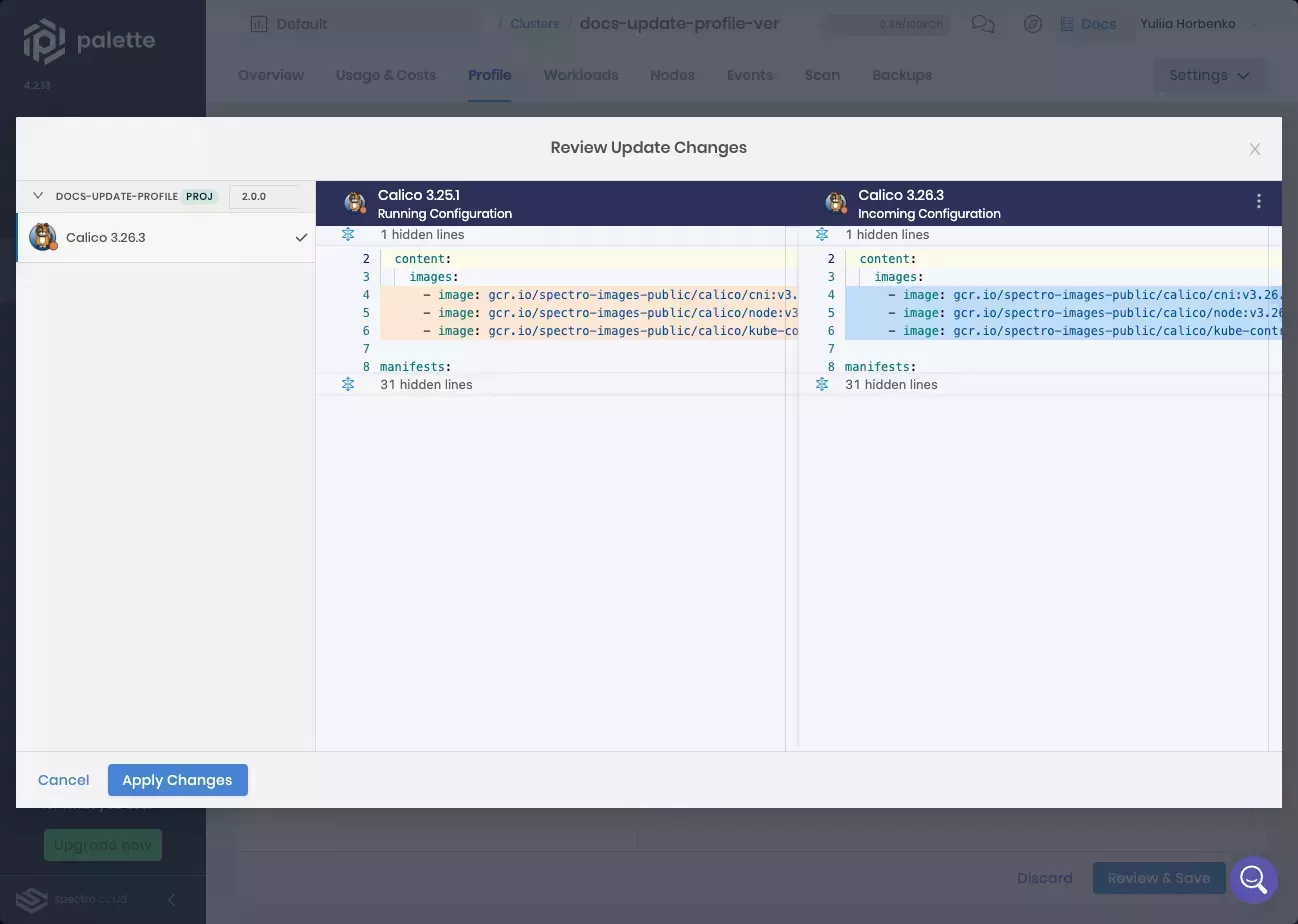Open the 2.0.0 version dropdown

click(265, 196)
